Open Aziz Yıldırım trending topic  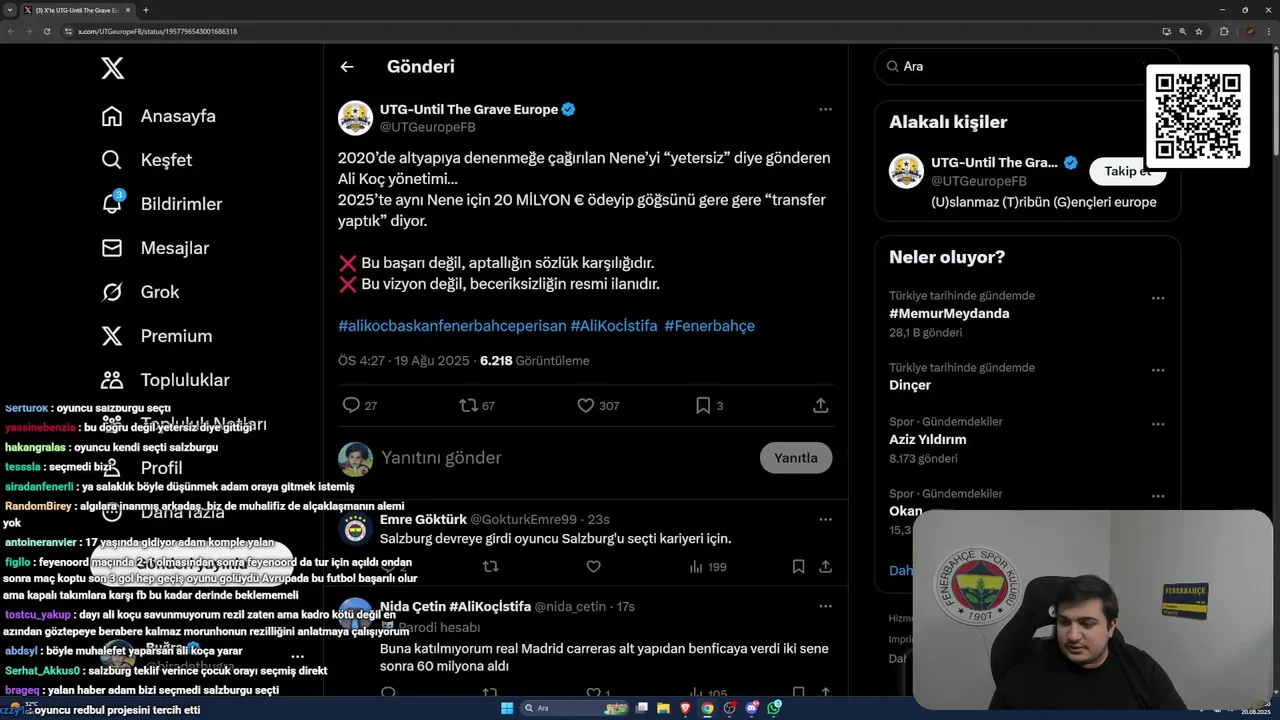click(x=928, y=439)
